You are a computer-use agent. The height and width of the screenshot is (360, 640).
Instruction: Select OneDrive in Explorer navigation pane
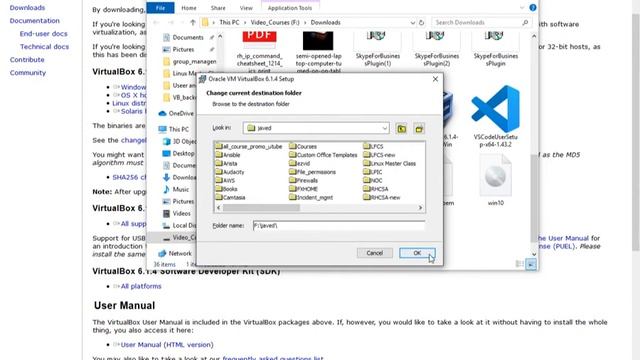pyautogui.click(x=176, y=113)
